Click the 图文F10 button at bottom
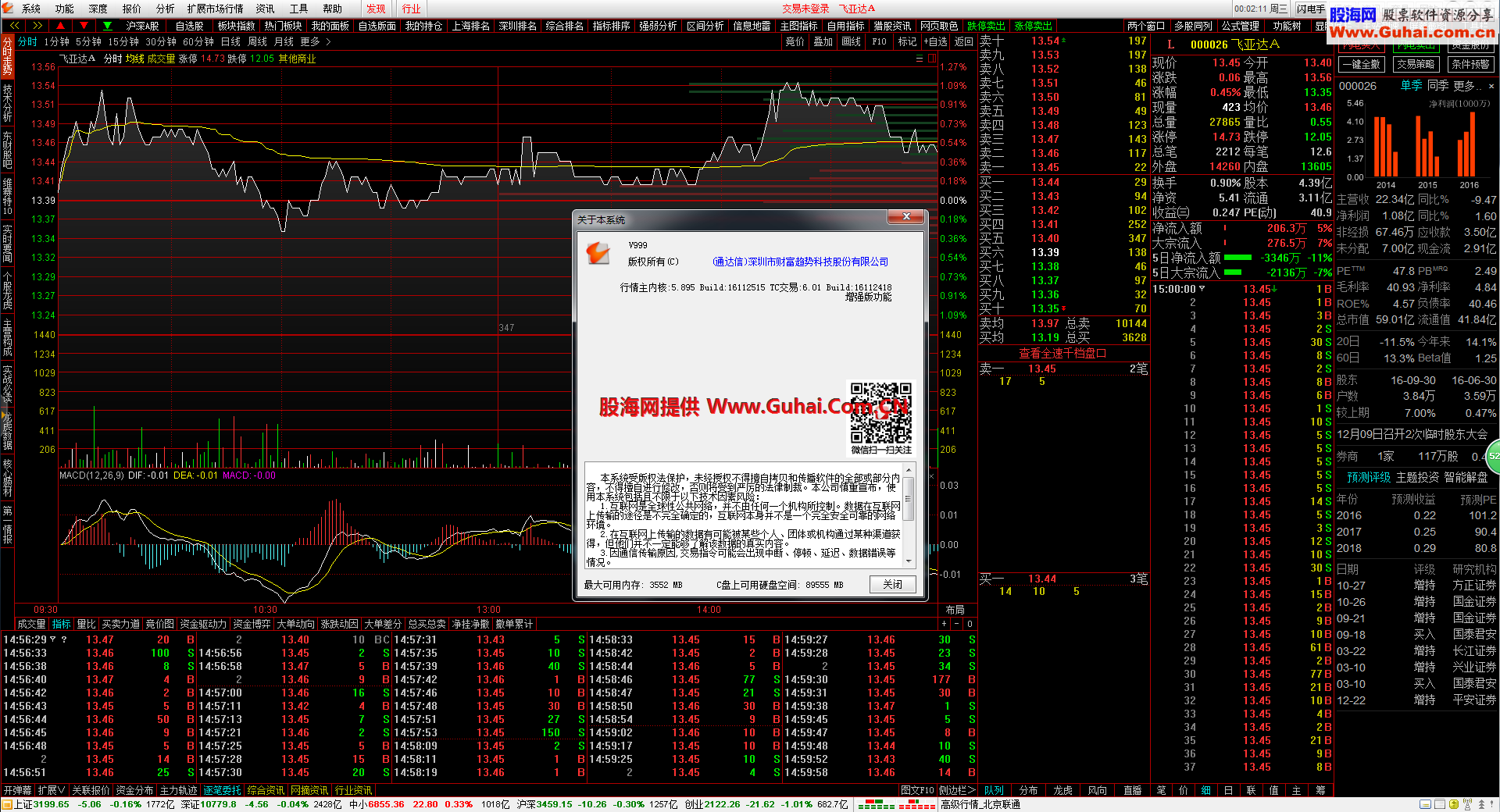 [x=917, y=790]
